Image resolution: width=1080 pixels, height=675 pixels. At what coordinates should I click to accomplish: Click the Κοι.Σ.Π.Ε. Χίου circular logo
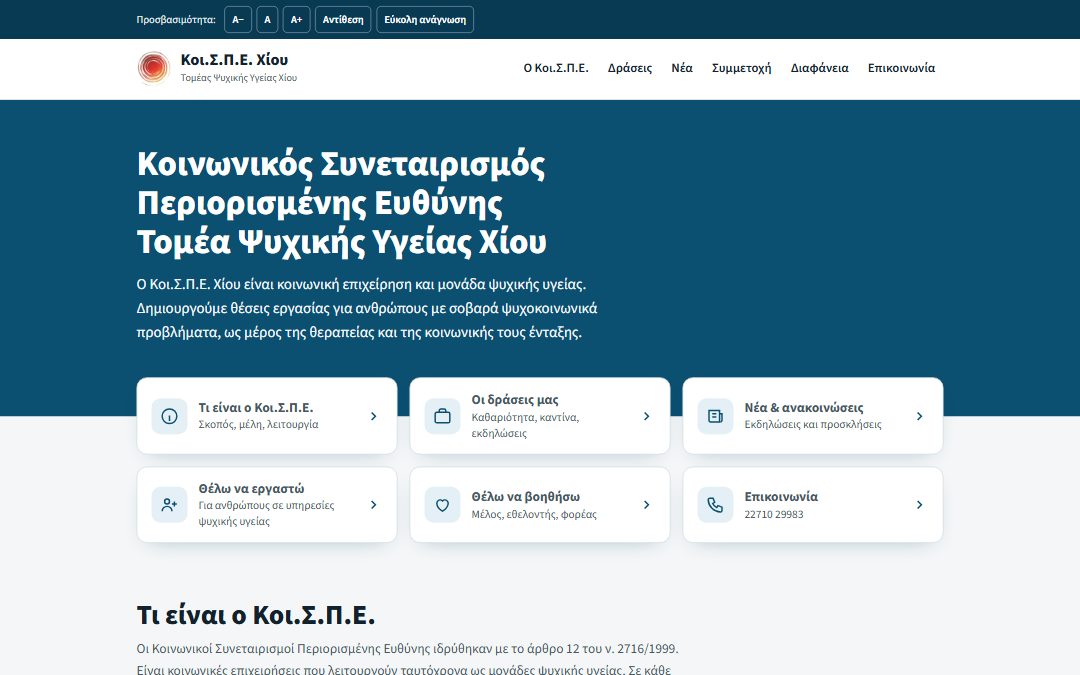154,68
